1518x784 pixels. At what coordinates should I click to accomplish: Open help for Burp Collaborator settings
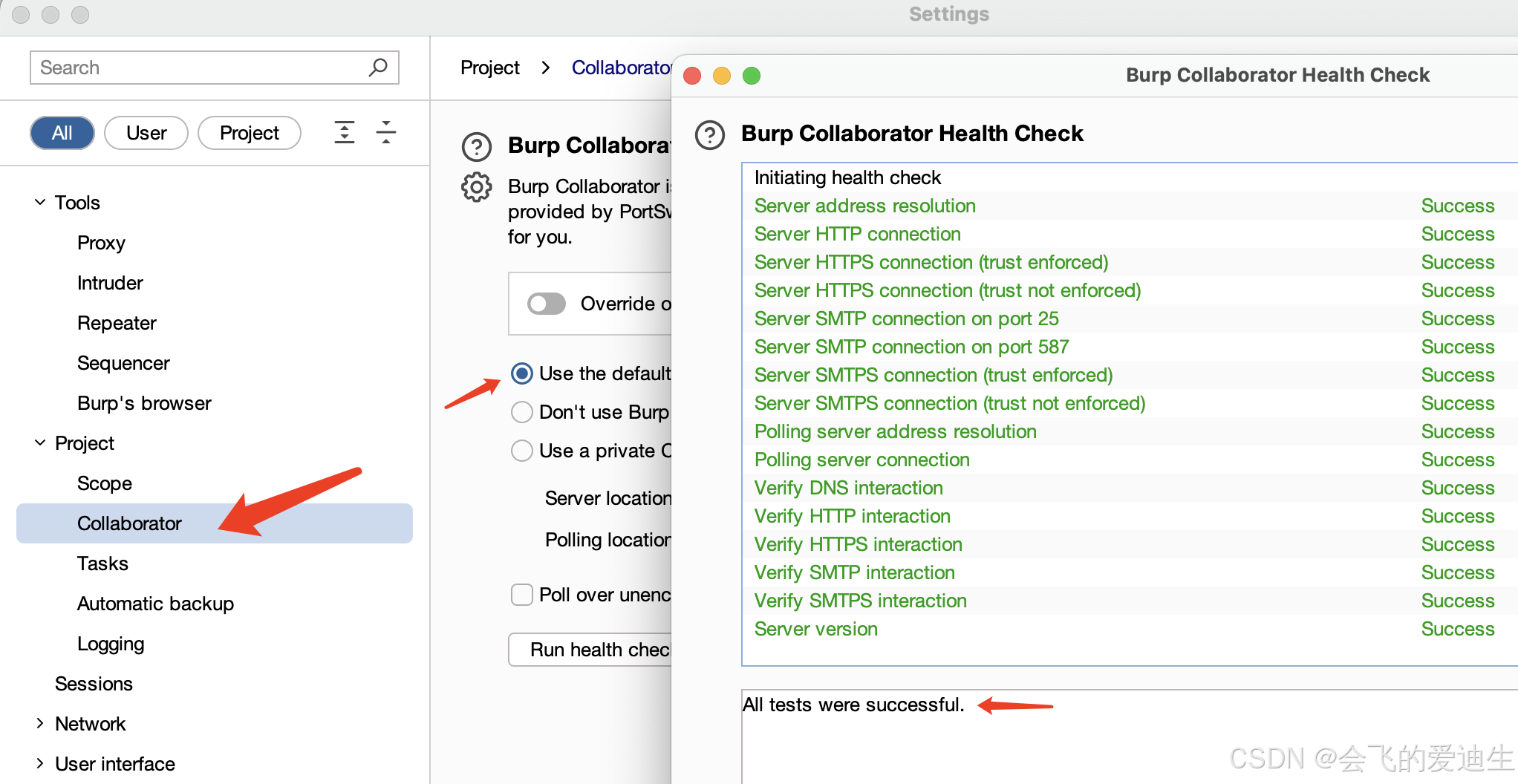pyautogui.click(x=477, y=147)
